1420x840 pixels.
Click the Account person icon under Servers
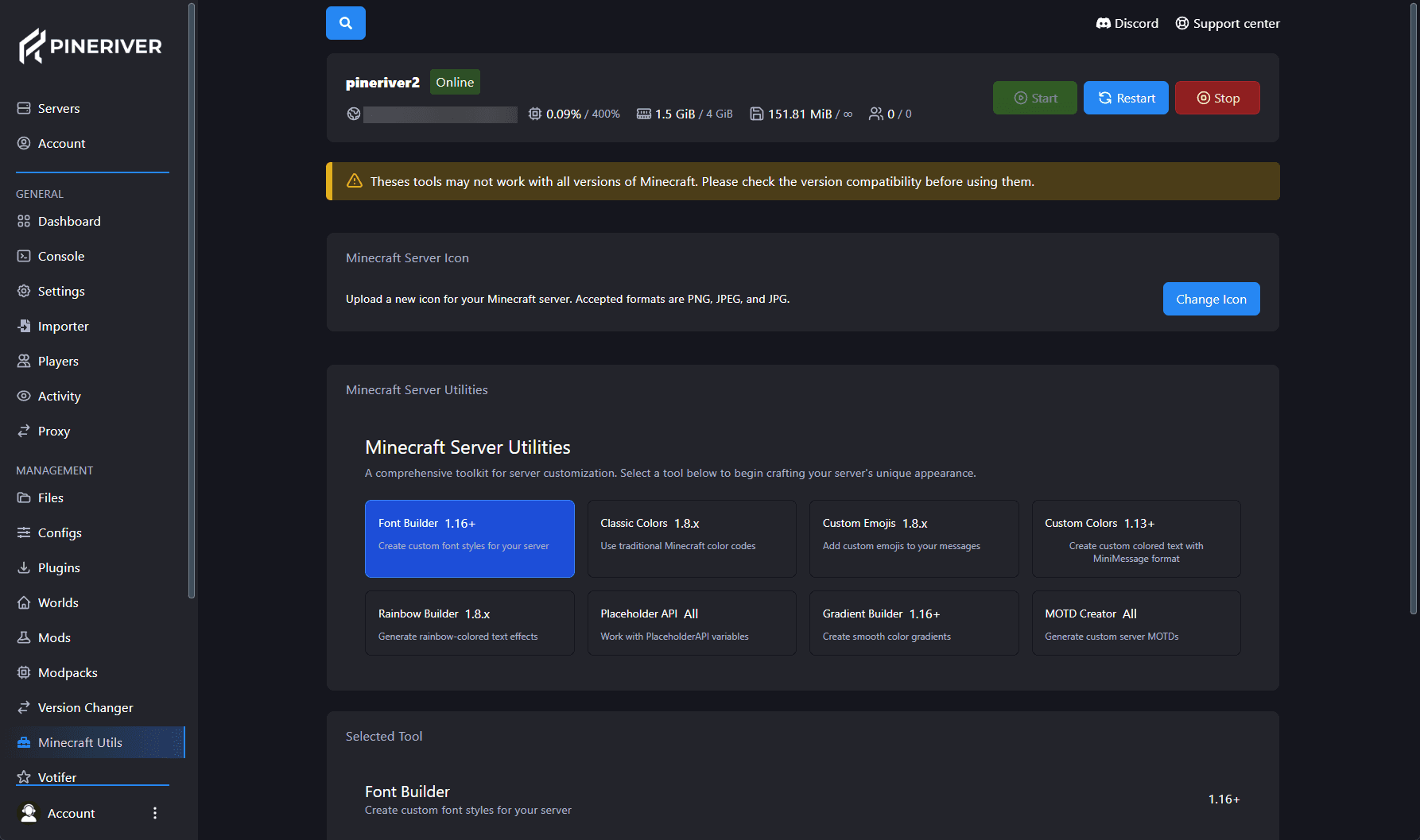24,143
